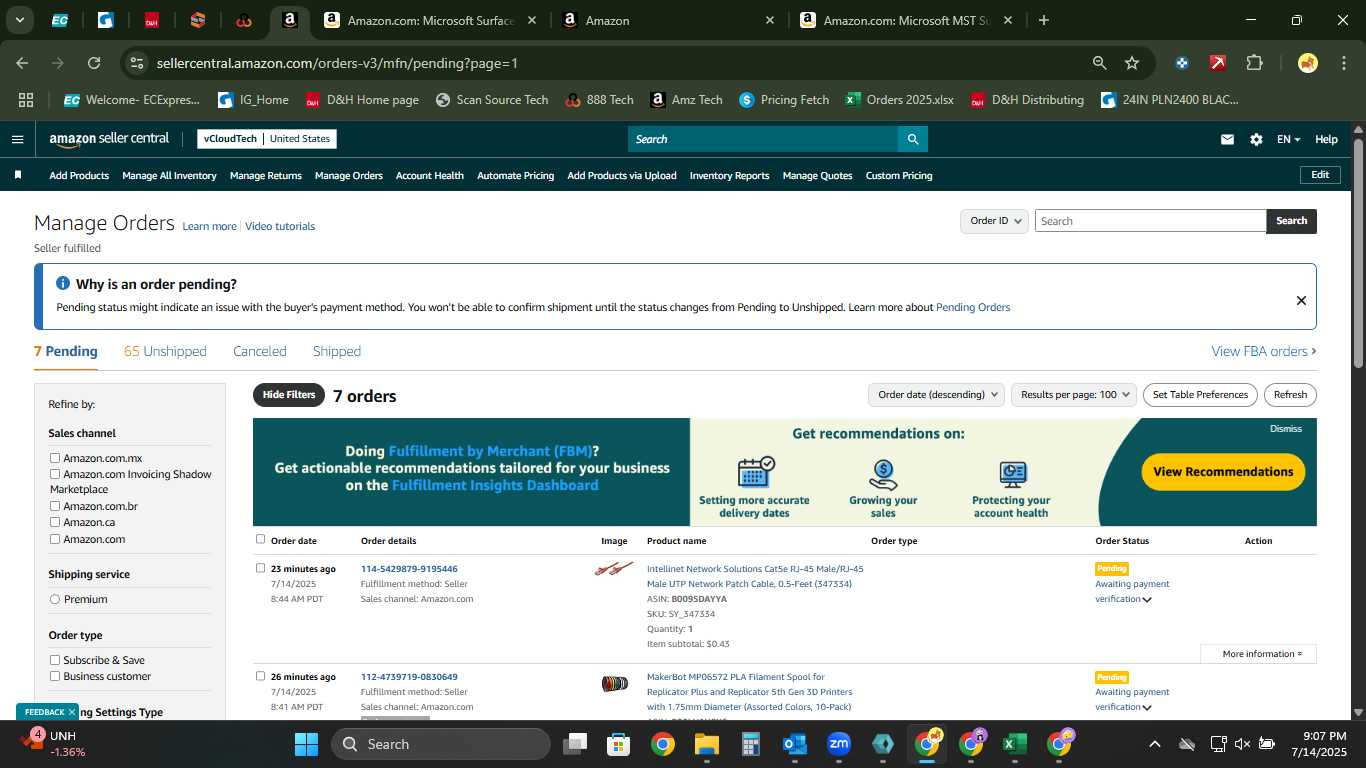1366x768 pixels.
Task: Open Microsoft Store from the taskbar
Action: tap(619, 744)
